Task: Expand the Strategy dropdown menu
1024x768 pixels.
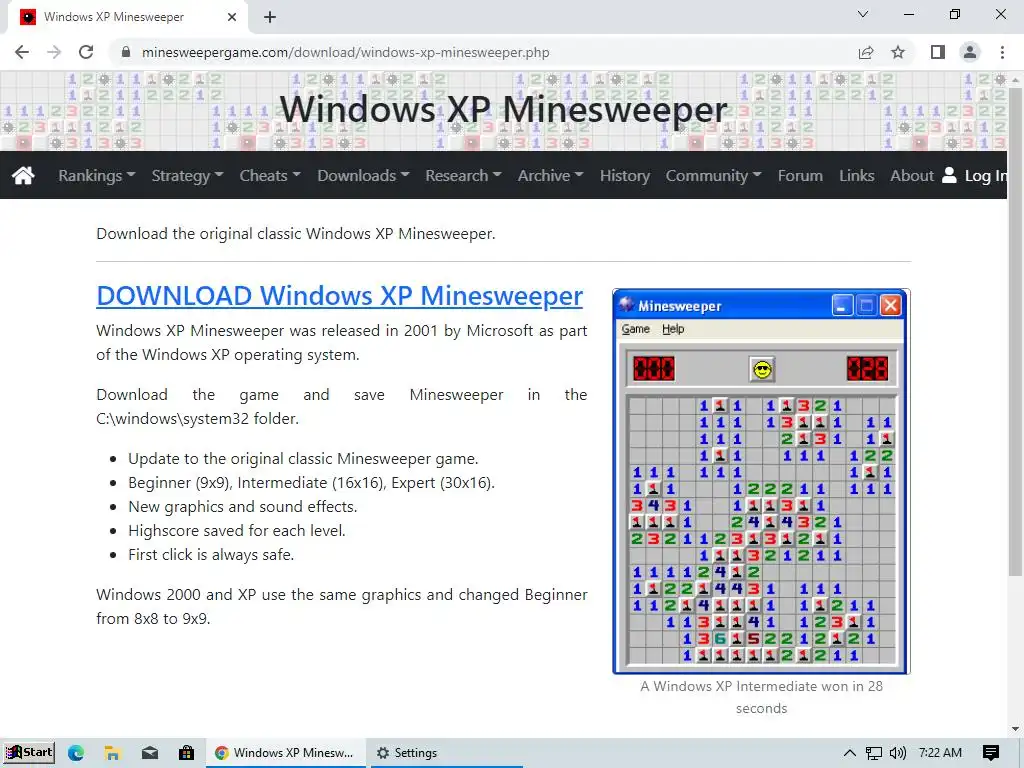Action: coord(187,175)
